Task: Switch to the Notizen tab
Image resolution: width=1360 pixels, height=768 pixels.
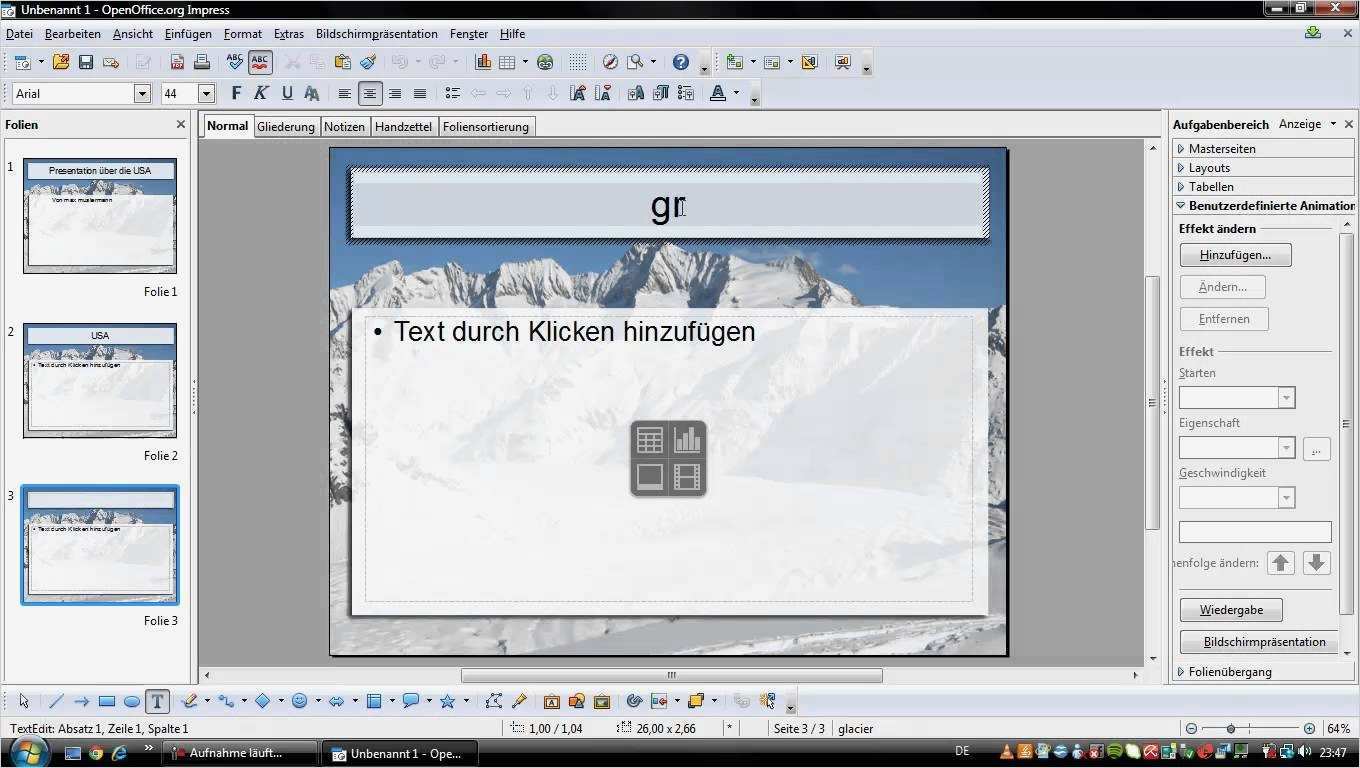Action: 344,127
